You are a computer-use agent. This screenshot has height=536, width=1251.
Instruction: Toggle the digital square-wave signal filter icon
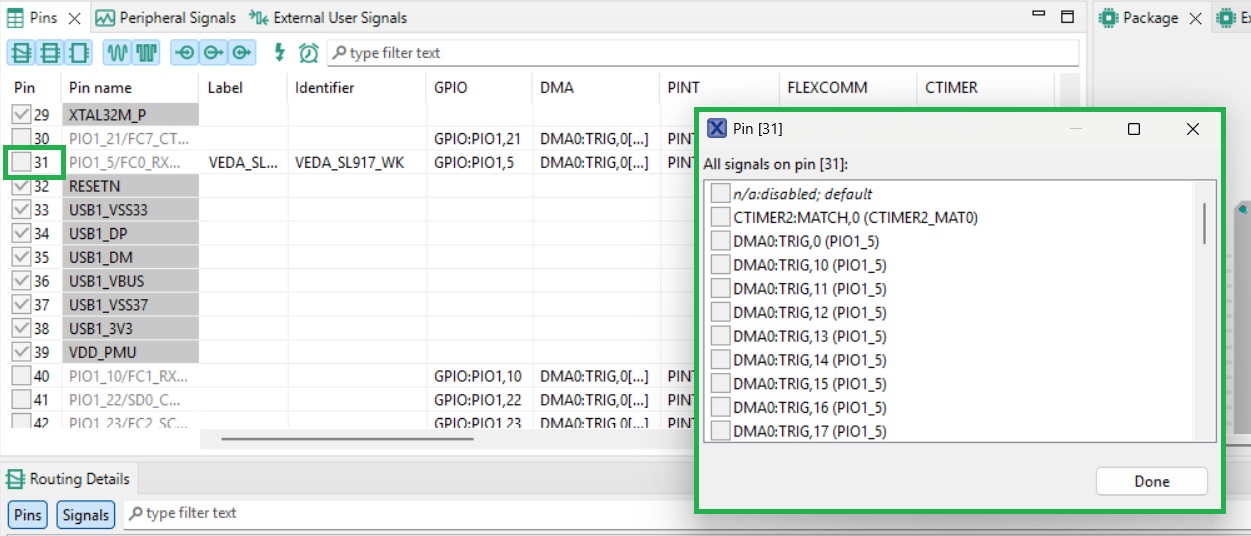pyautogui.click(x=147, y=53)
